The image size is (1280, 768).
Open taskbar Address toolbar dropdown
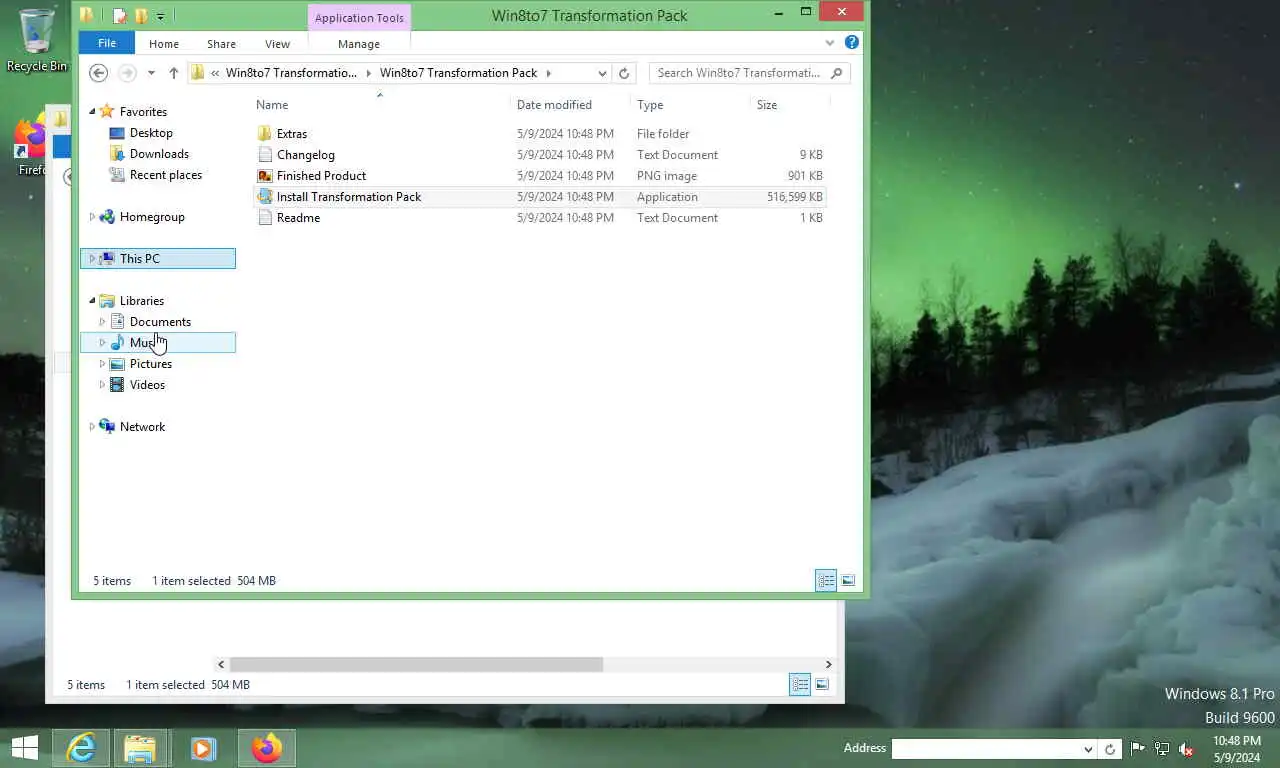pyautogui.click(x=1088, y=749)
